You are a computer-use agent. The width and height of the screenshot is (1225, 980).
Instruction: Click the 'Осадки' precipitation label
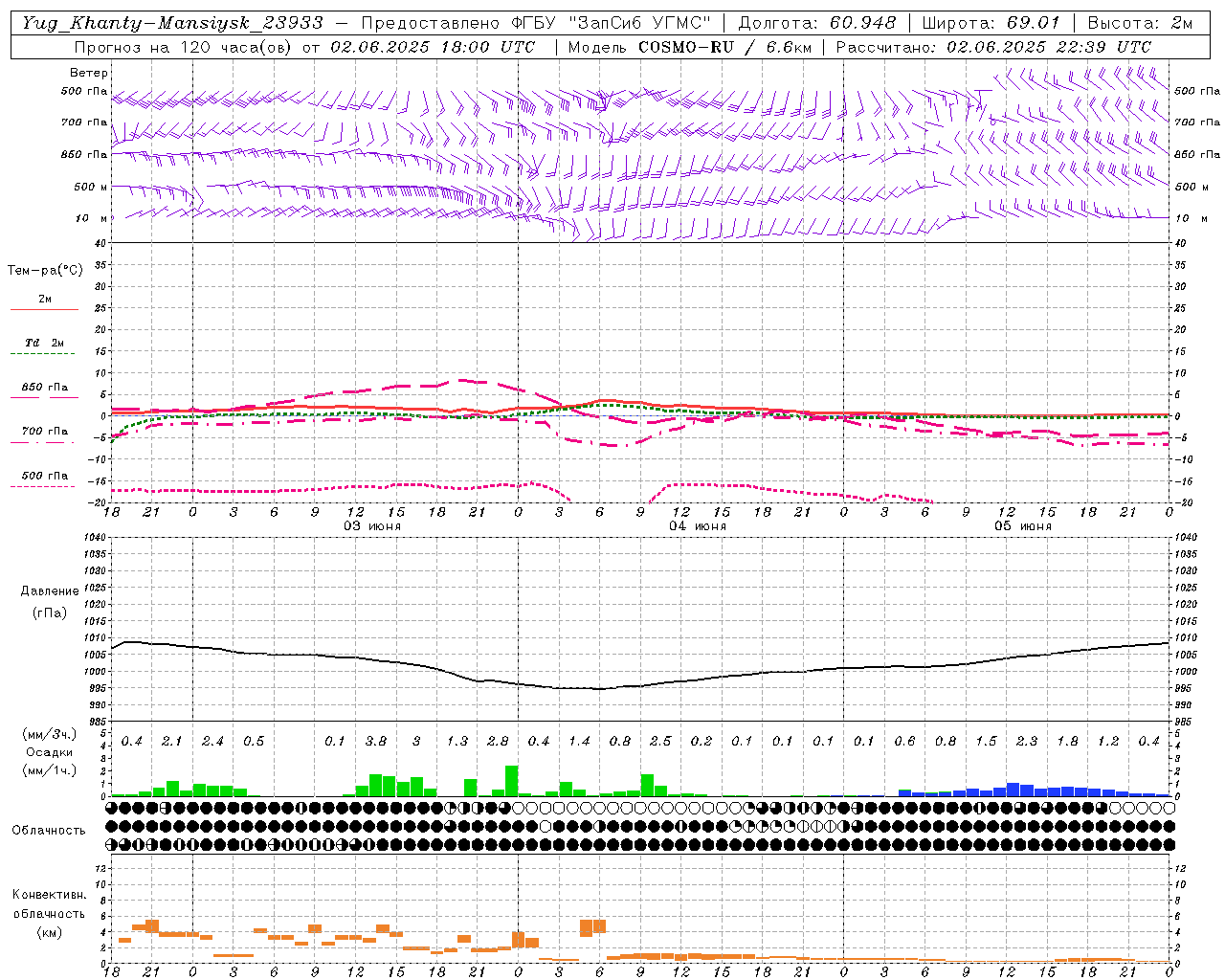click(x=49, y=753)
